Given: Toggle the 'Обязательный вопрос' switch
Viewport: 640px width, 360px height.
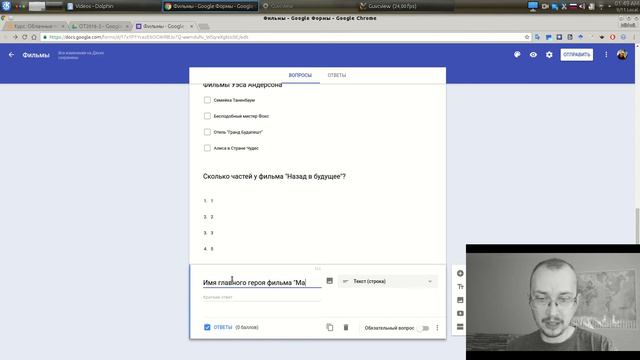Looking at the screenshot, I should (423, 328).
